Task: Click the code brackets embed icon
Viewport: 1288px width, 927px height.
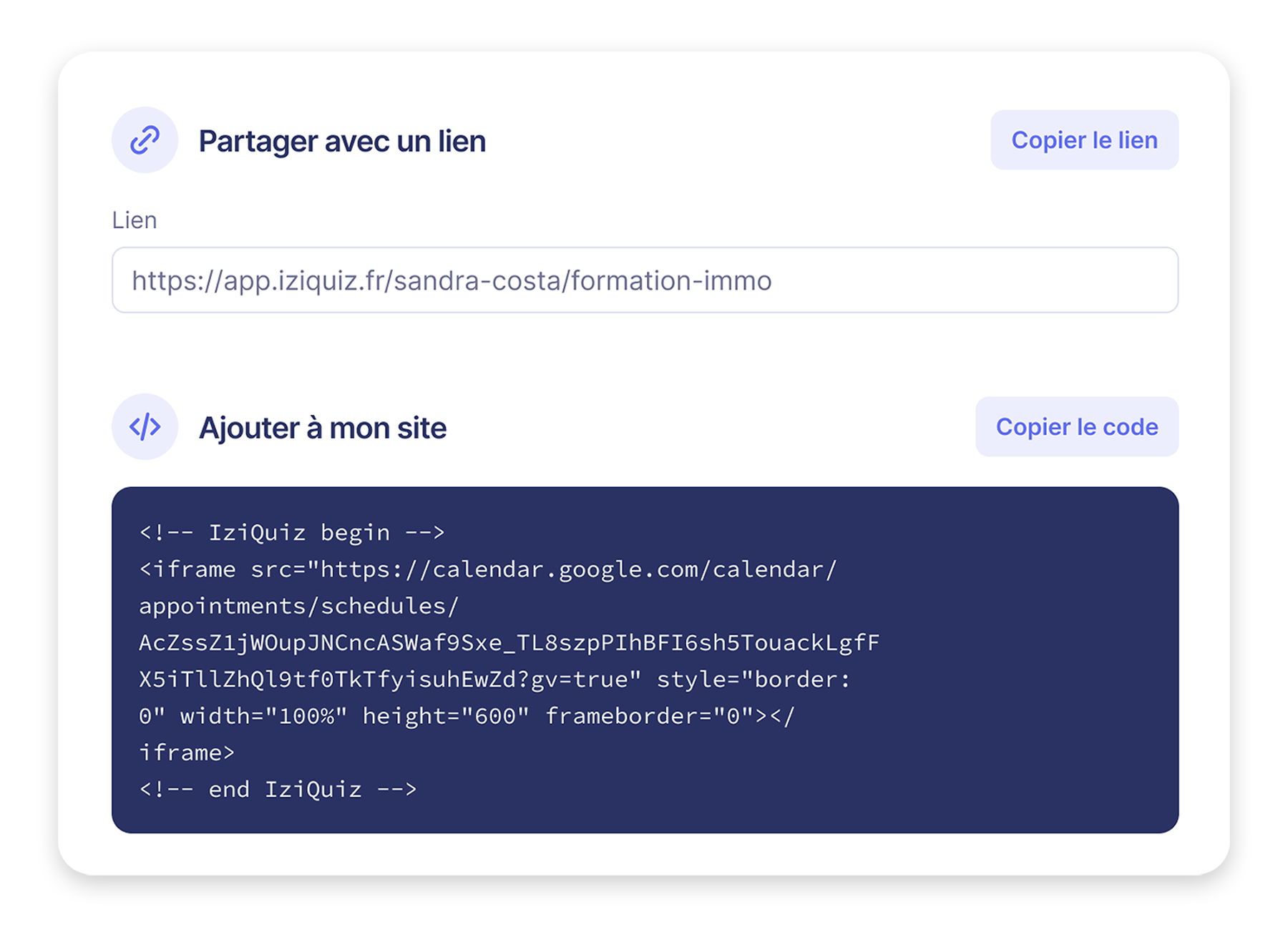Action: point(145,427)
